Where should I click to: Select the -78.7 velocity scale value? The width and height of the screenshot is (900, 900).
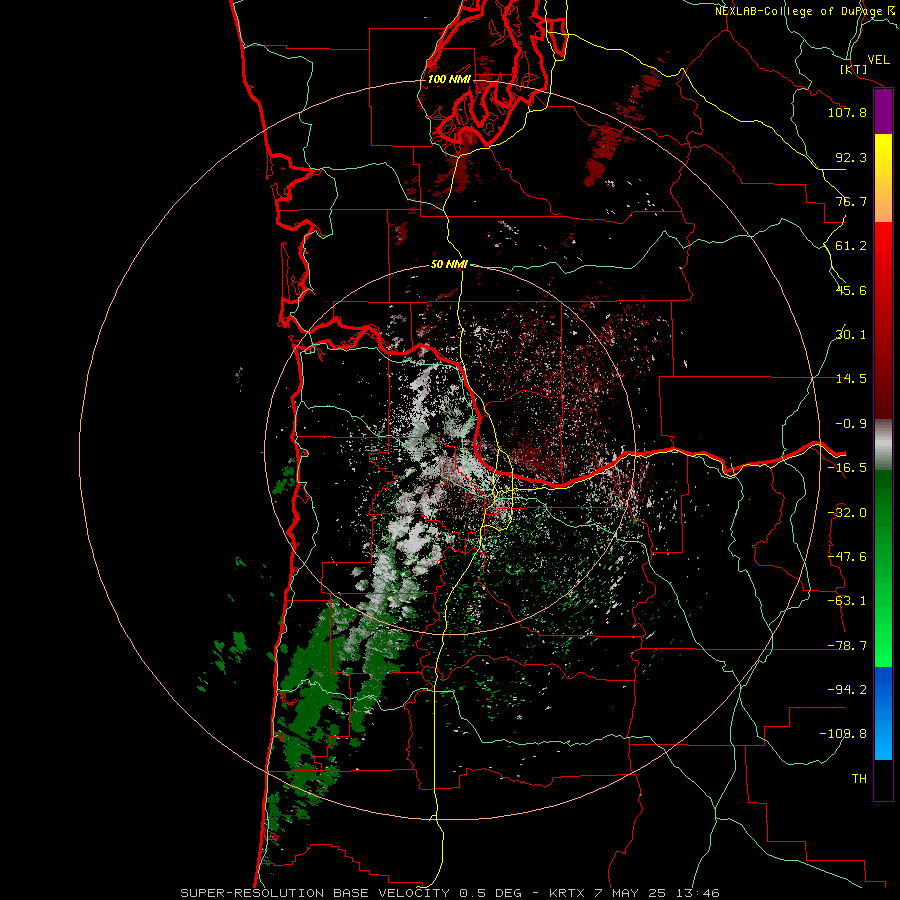pyautogui.click(x=847, y=646)
